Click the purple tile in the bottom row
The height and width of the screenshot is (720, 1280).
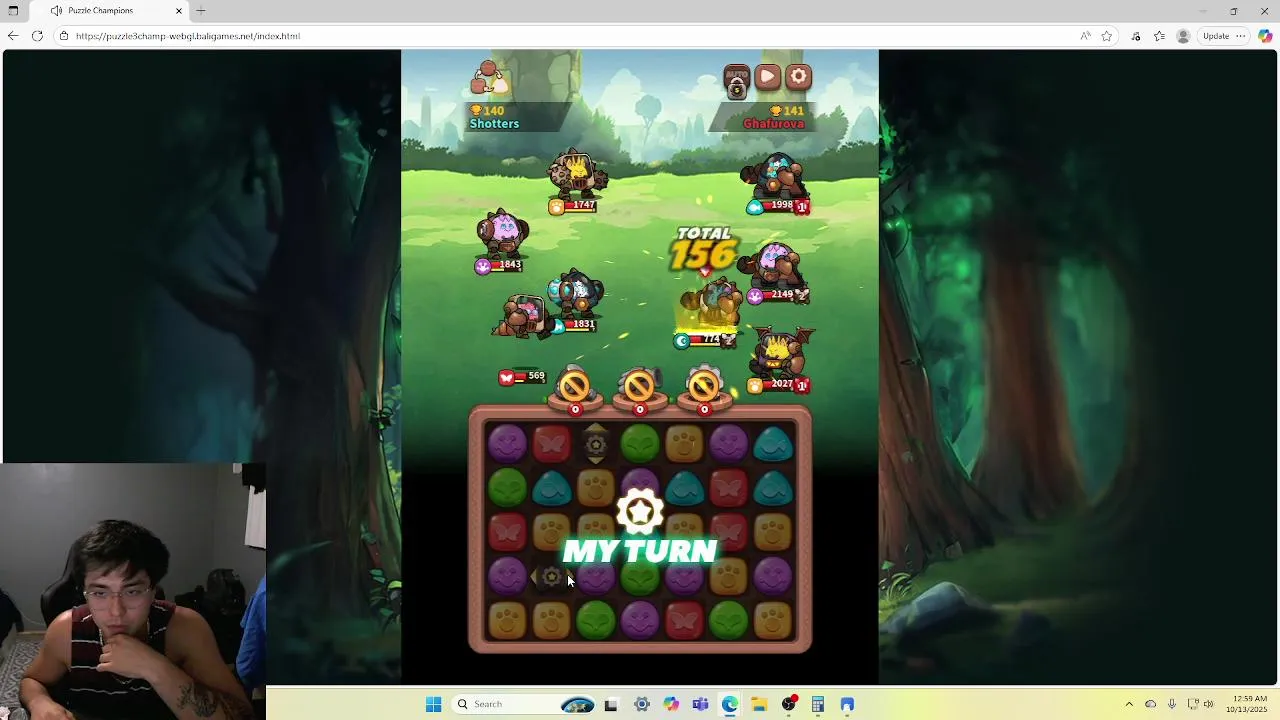(x=640, y=620)
